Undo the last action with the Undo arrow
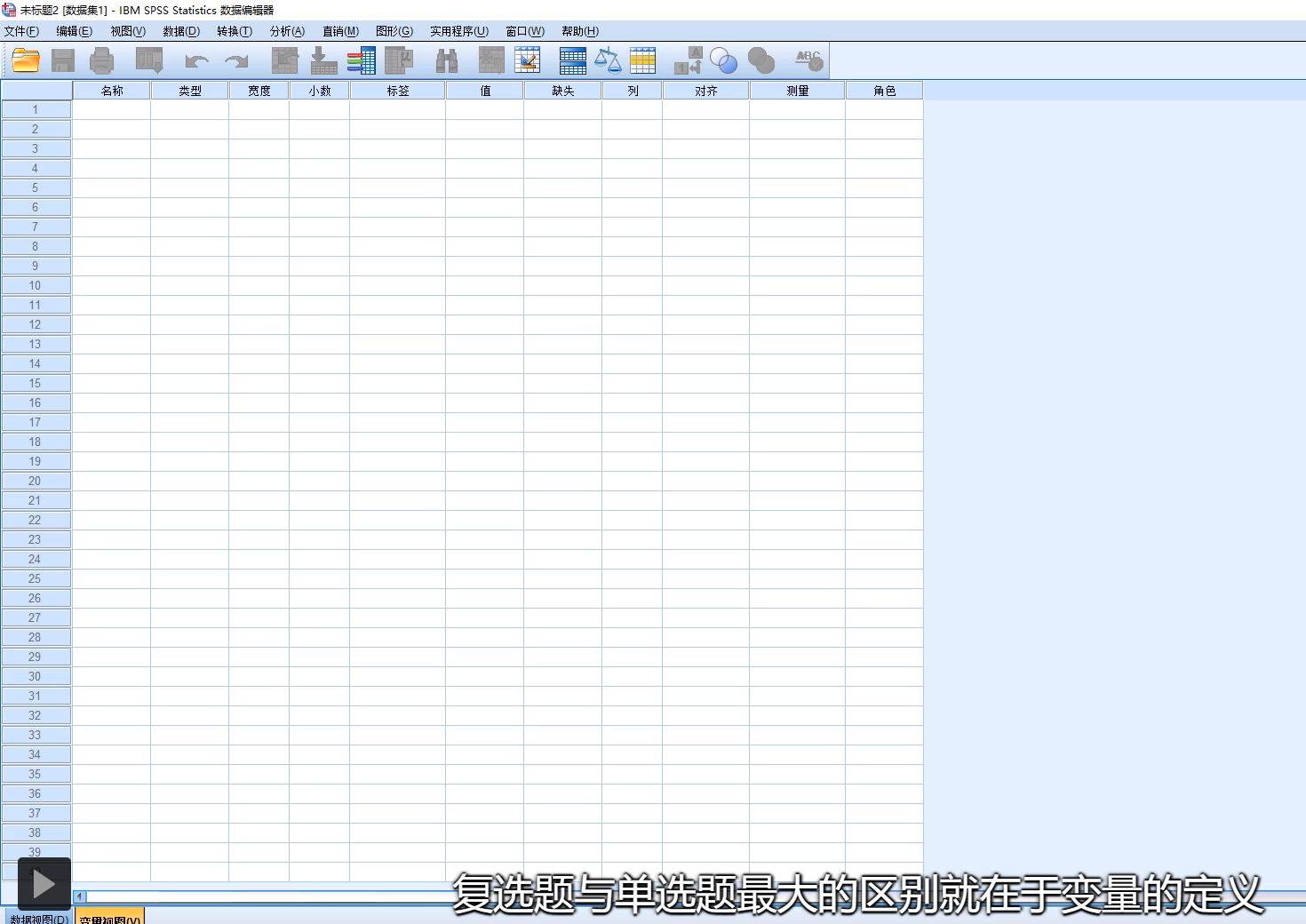1306x924 pixels. click(197, 60)
